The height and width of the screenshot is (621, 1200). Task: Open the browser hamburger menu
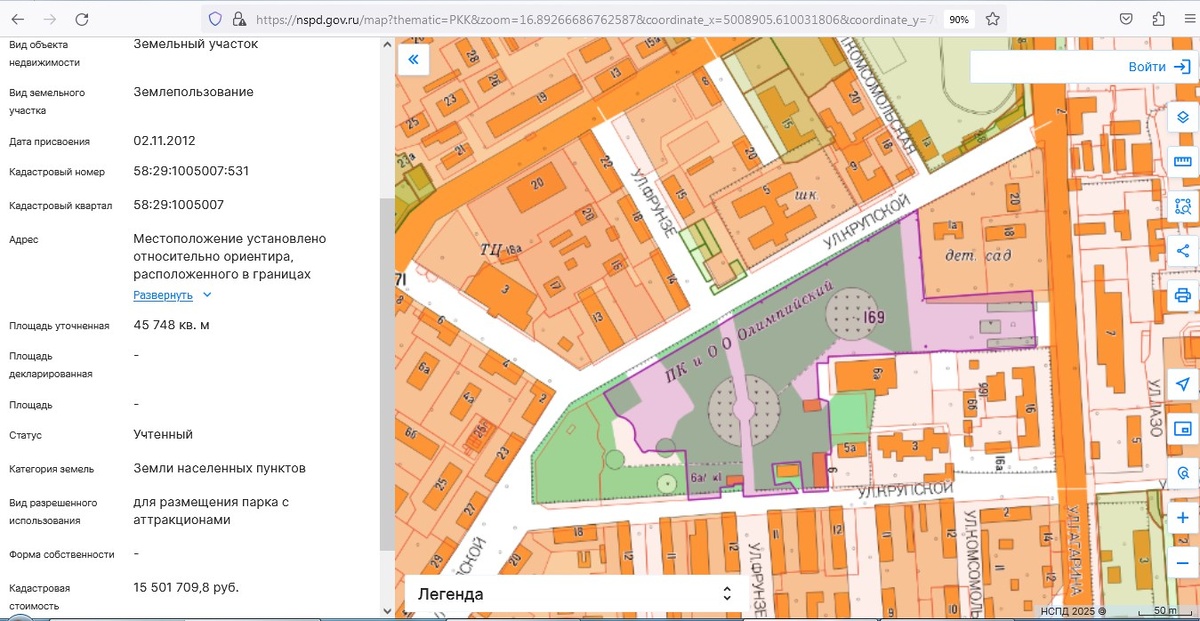(1189, 19)
